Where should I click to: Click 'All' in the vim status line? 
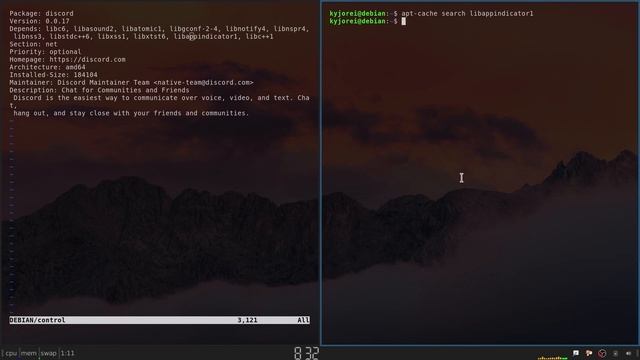[303, 320]
